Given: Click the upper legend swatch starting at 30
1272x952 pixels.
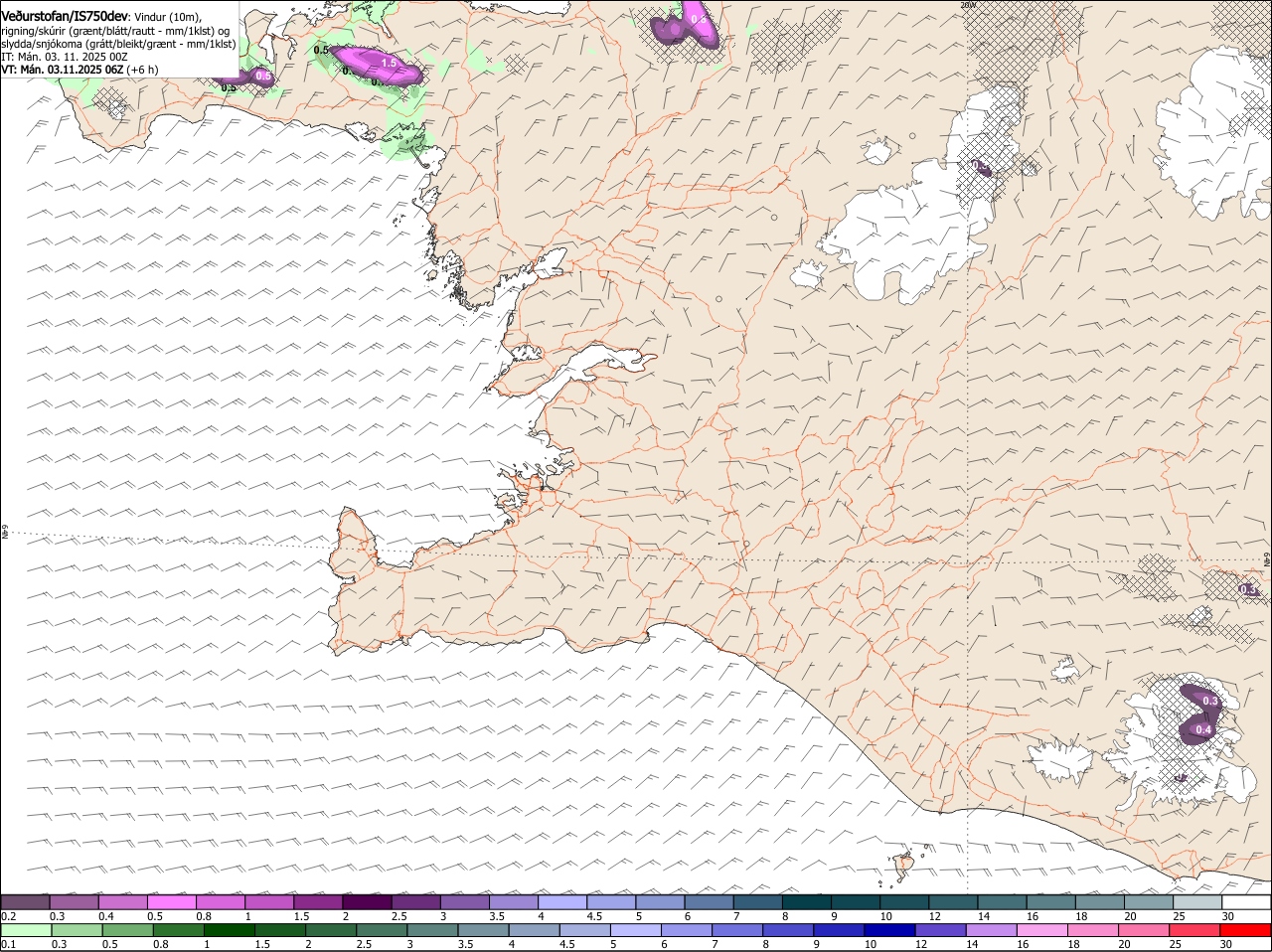Looking at the screenshot, I should [x=1246, y=901].
